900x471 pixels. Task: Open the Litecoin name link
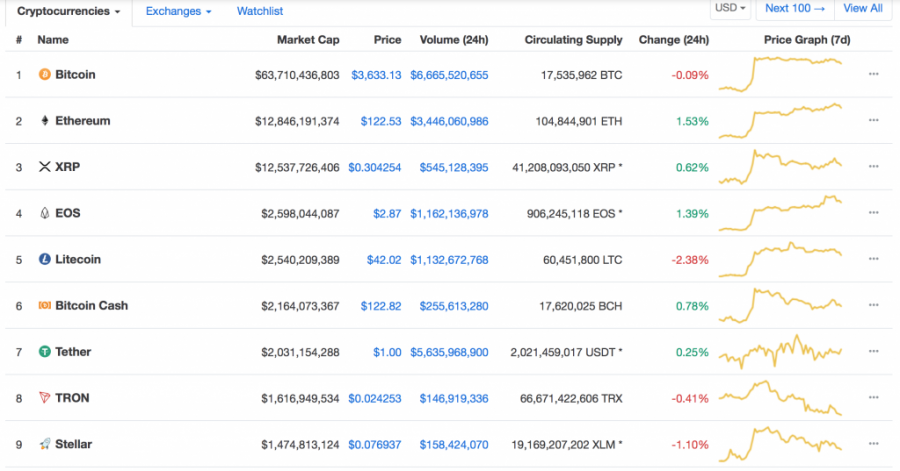pyautogui.click(x=78, y=259)
